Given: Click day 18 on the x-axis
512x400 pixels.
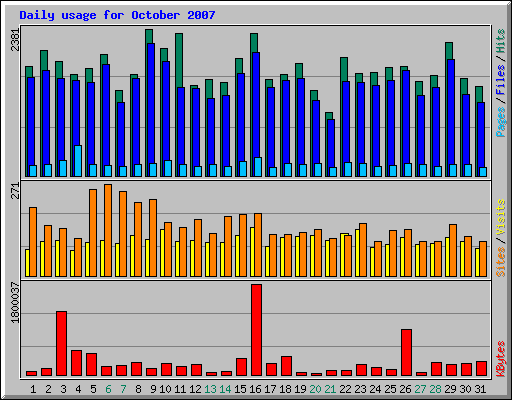Looking at the screenshot, I should pos(285,389).
